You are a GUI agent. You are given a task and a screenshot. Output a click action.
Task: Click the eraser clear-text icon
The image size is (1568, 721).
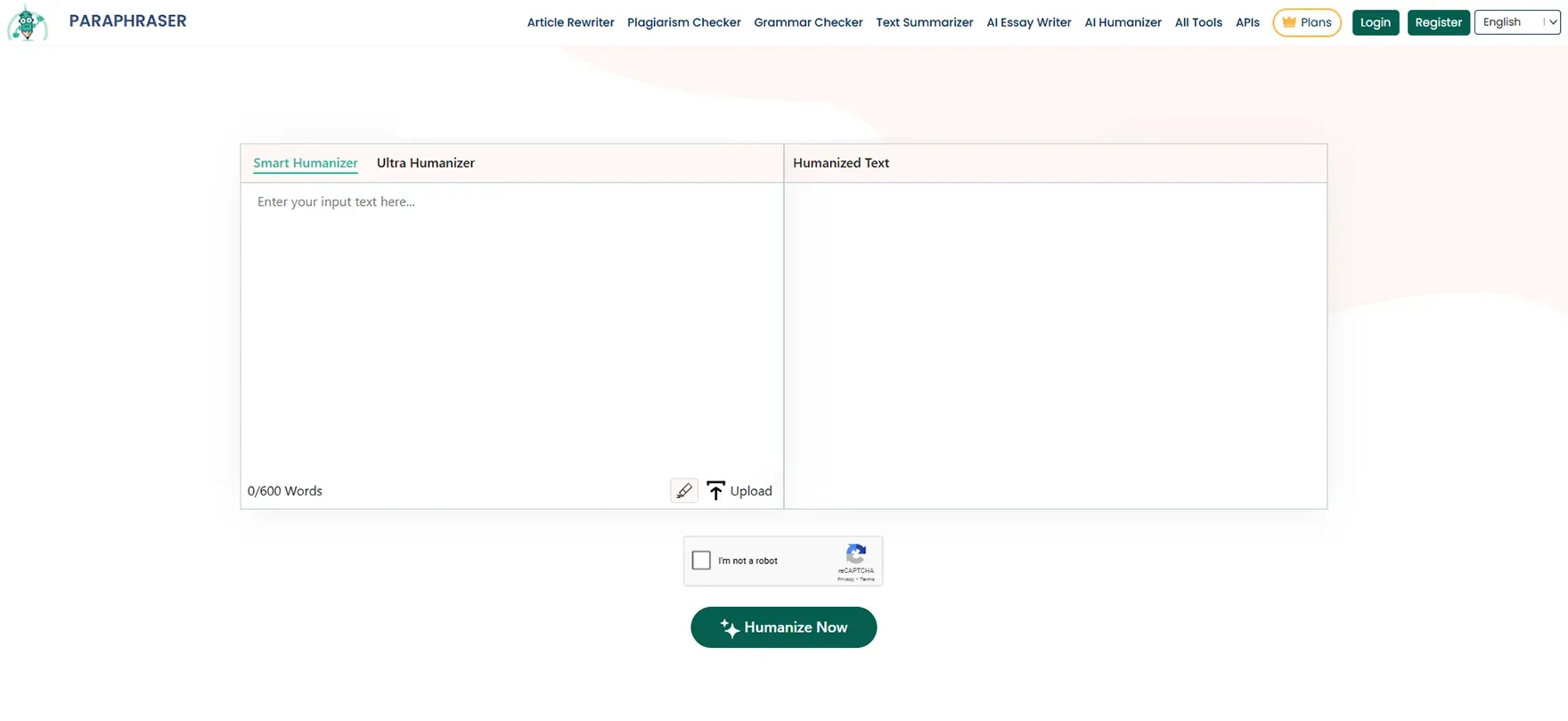tap(683, 491)
